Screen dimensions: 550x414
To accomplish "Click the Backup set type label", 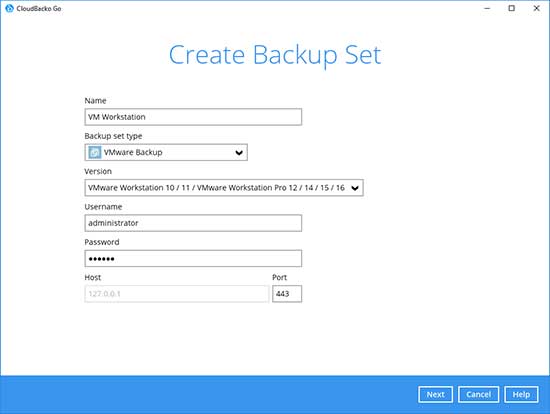I will coord(113,136).
